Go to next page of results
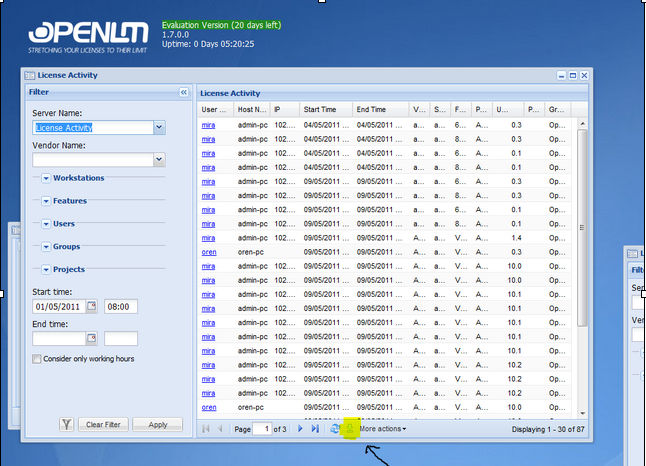This screenshot has width=646, height=466. (x=299, y=429)
